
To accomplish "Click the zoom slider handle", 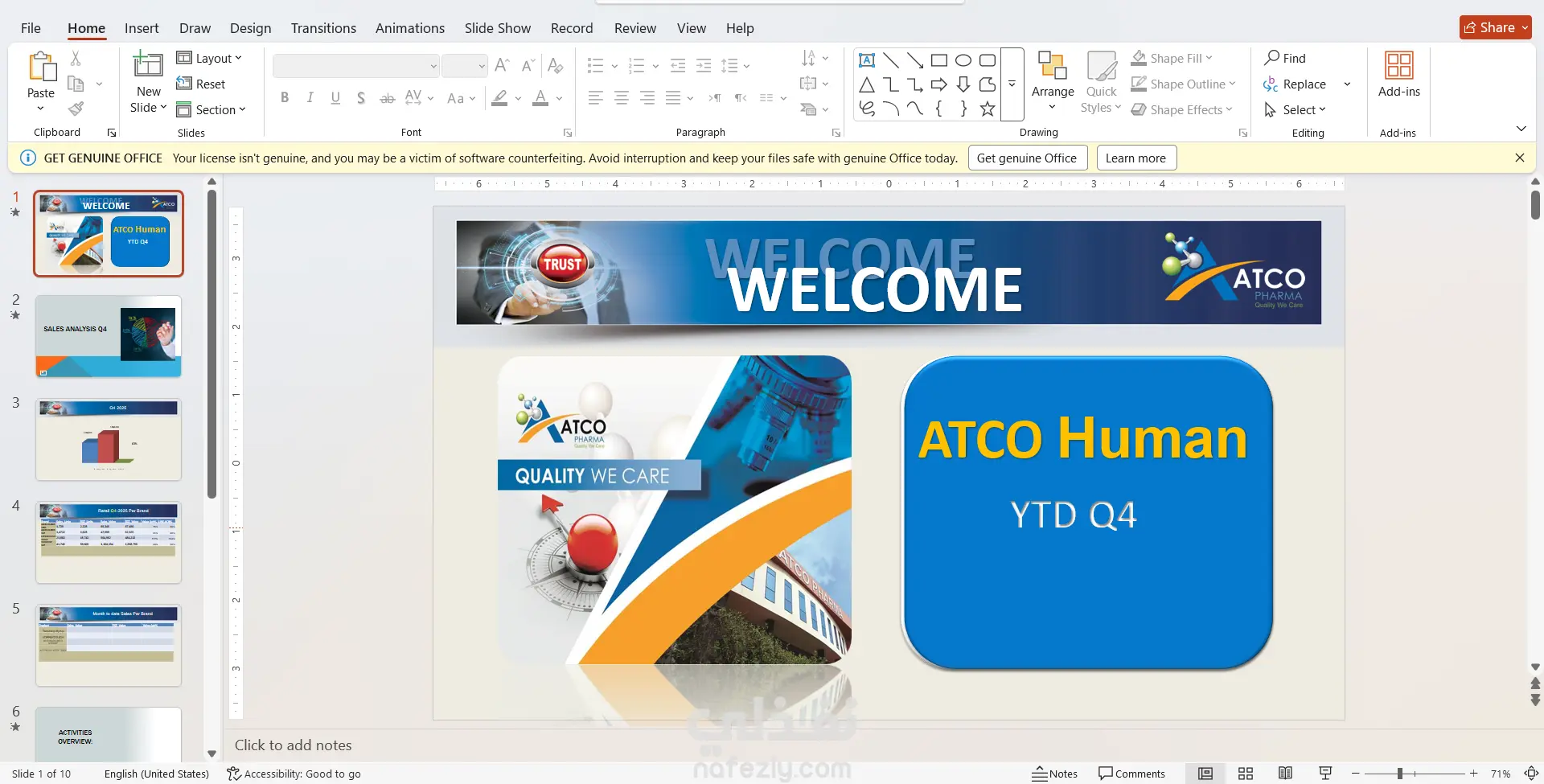I will [x=1400, y=774].
